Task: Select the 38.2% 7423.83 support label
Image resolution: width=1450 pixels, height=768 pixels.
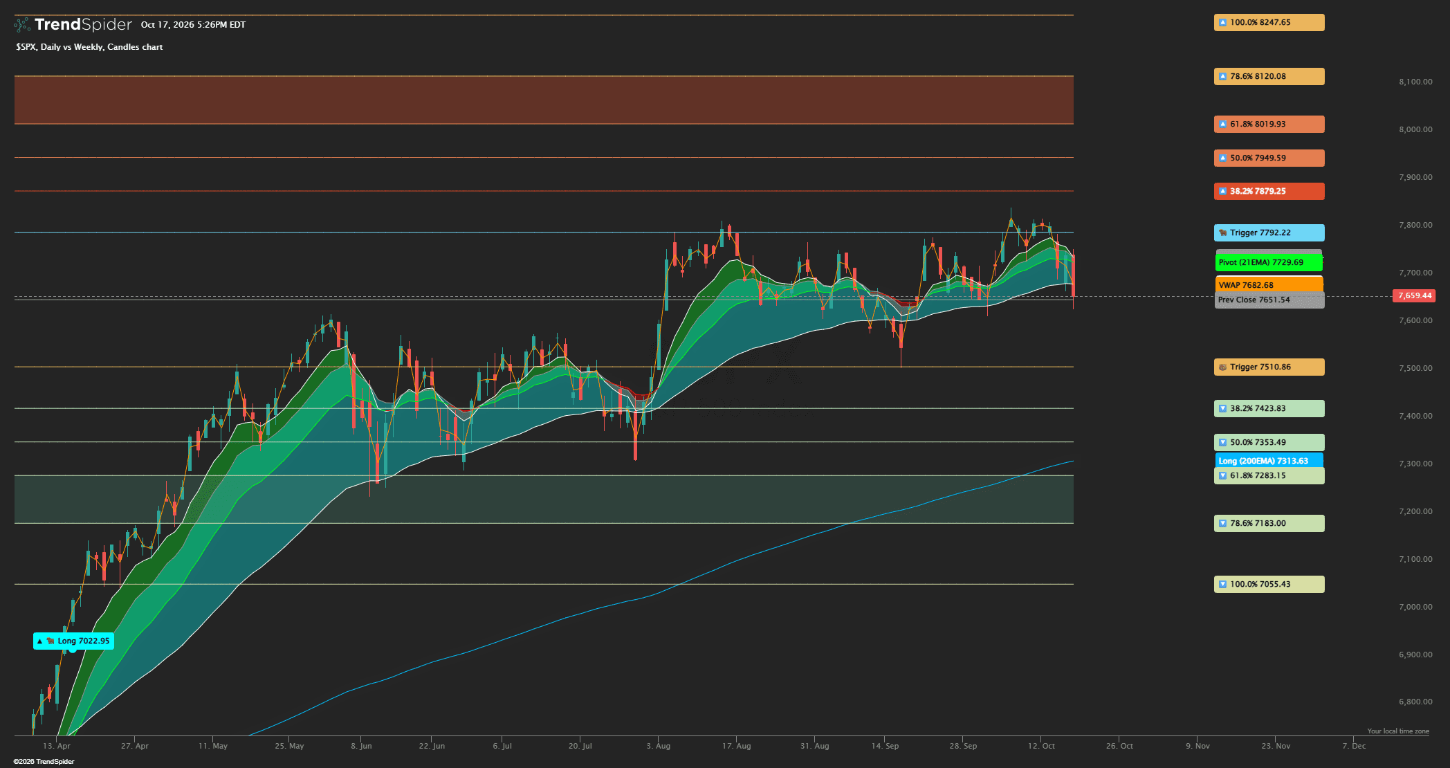Action: click(1269, 408)
